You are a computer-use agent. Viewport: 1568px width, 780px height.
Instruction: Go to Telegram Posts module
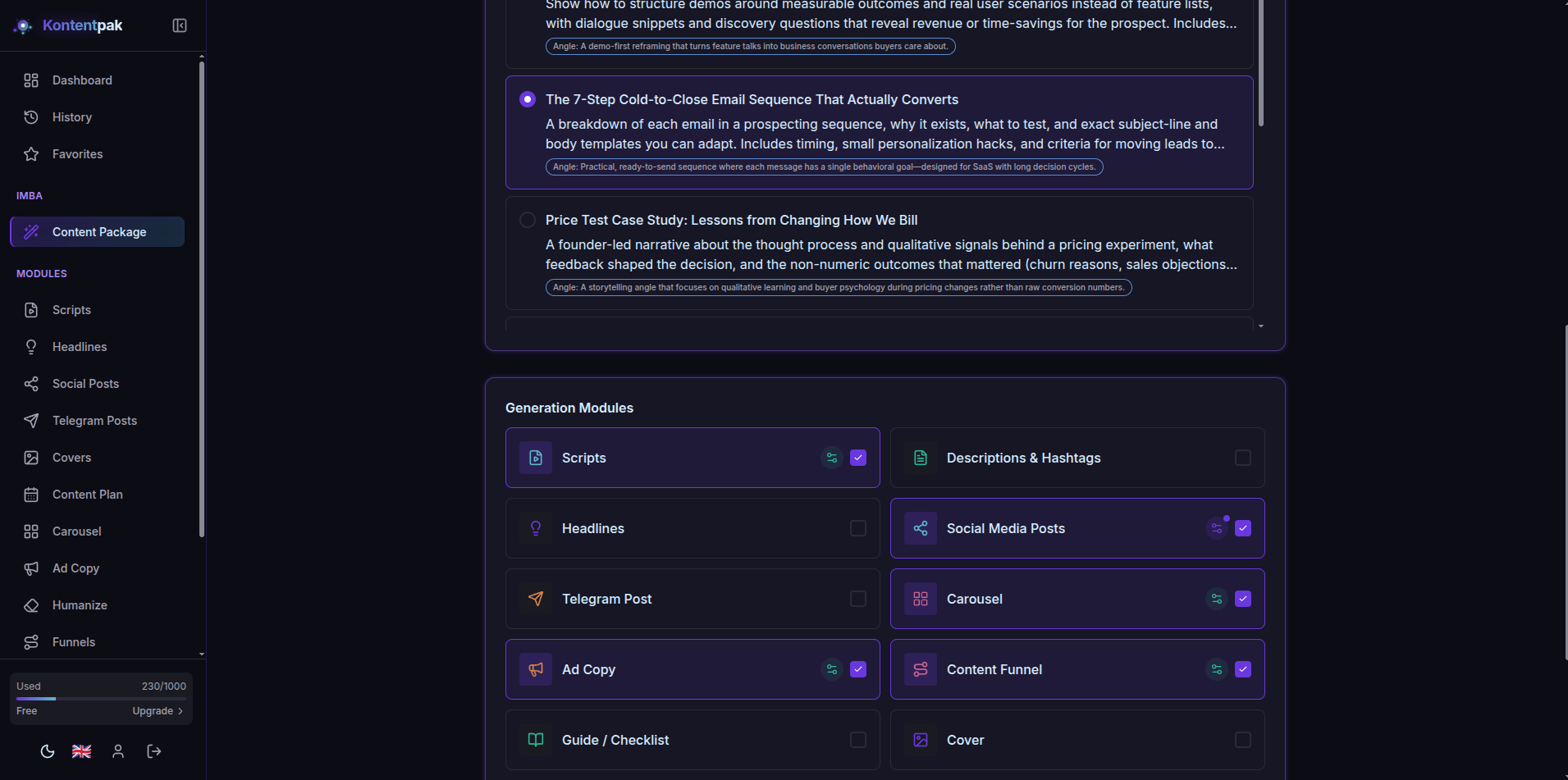click(x=94, y=421)
